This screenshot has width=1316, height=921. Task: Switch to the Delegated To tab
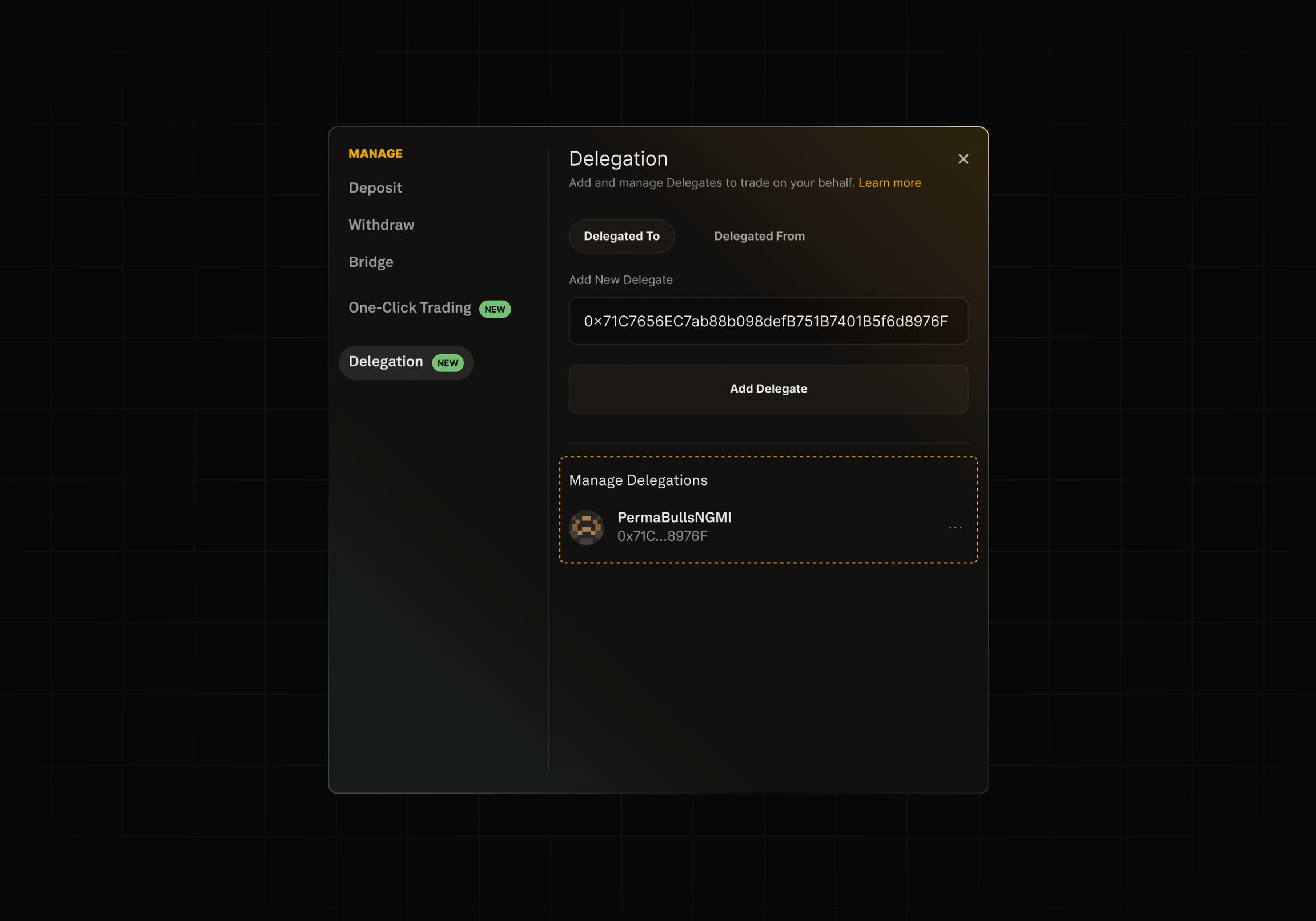621,237
